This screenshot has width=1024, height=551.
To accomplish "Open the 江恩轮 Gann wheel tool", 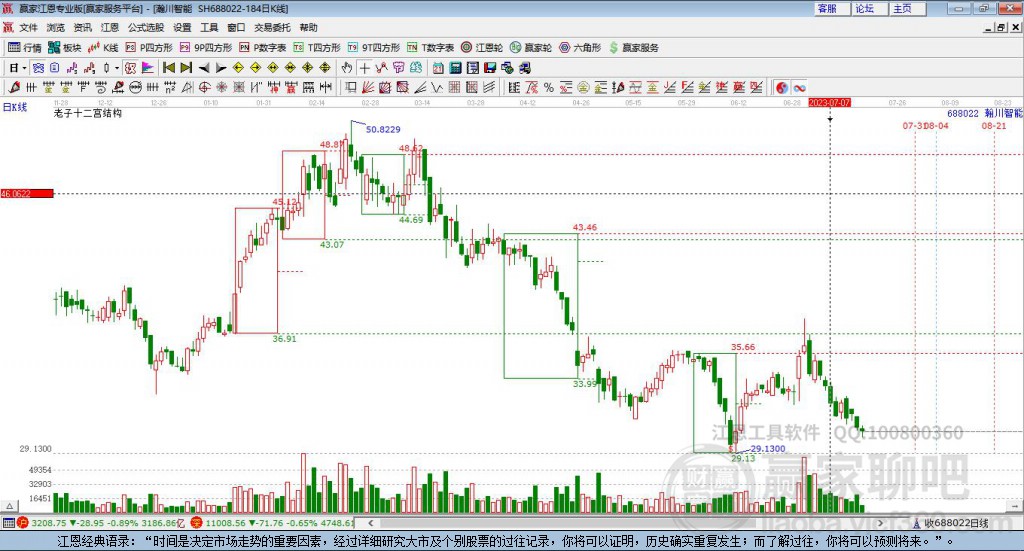I will 482,48.
